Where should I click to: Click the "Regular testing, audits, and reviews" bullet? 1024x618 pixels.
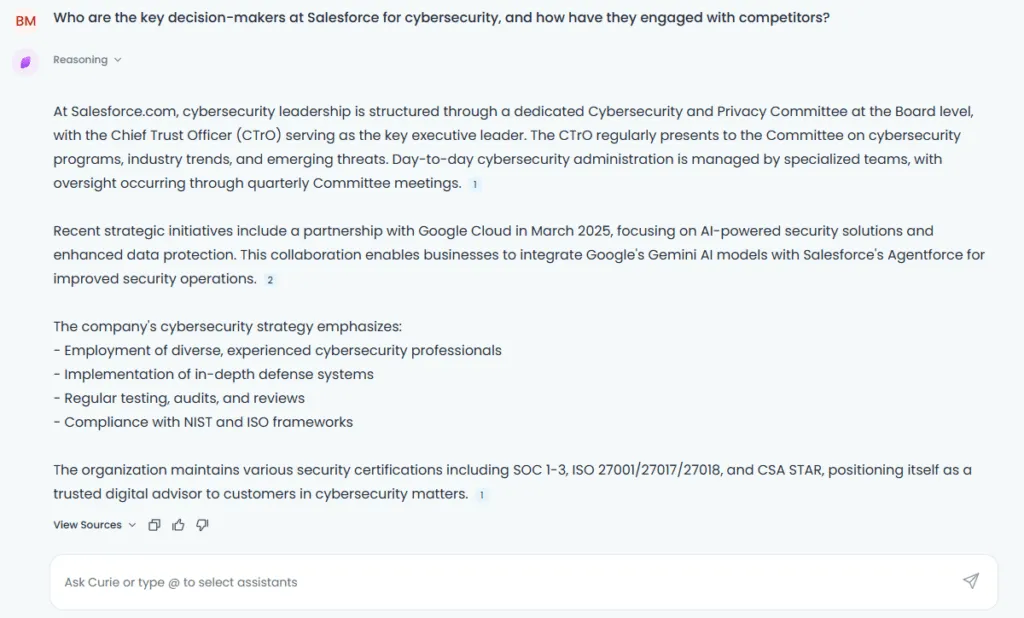[x=179, y=398]
